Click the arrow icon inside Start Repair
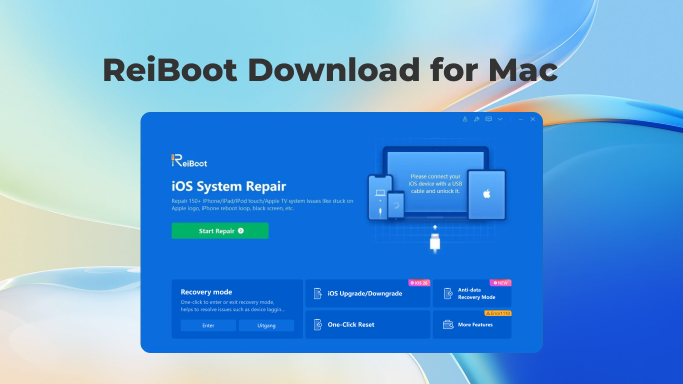 pos(241,231)
